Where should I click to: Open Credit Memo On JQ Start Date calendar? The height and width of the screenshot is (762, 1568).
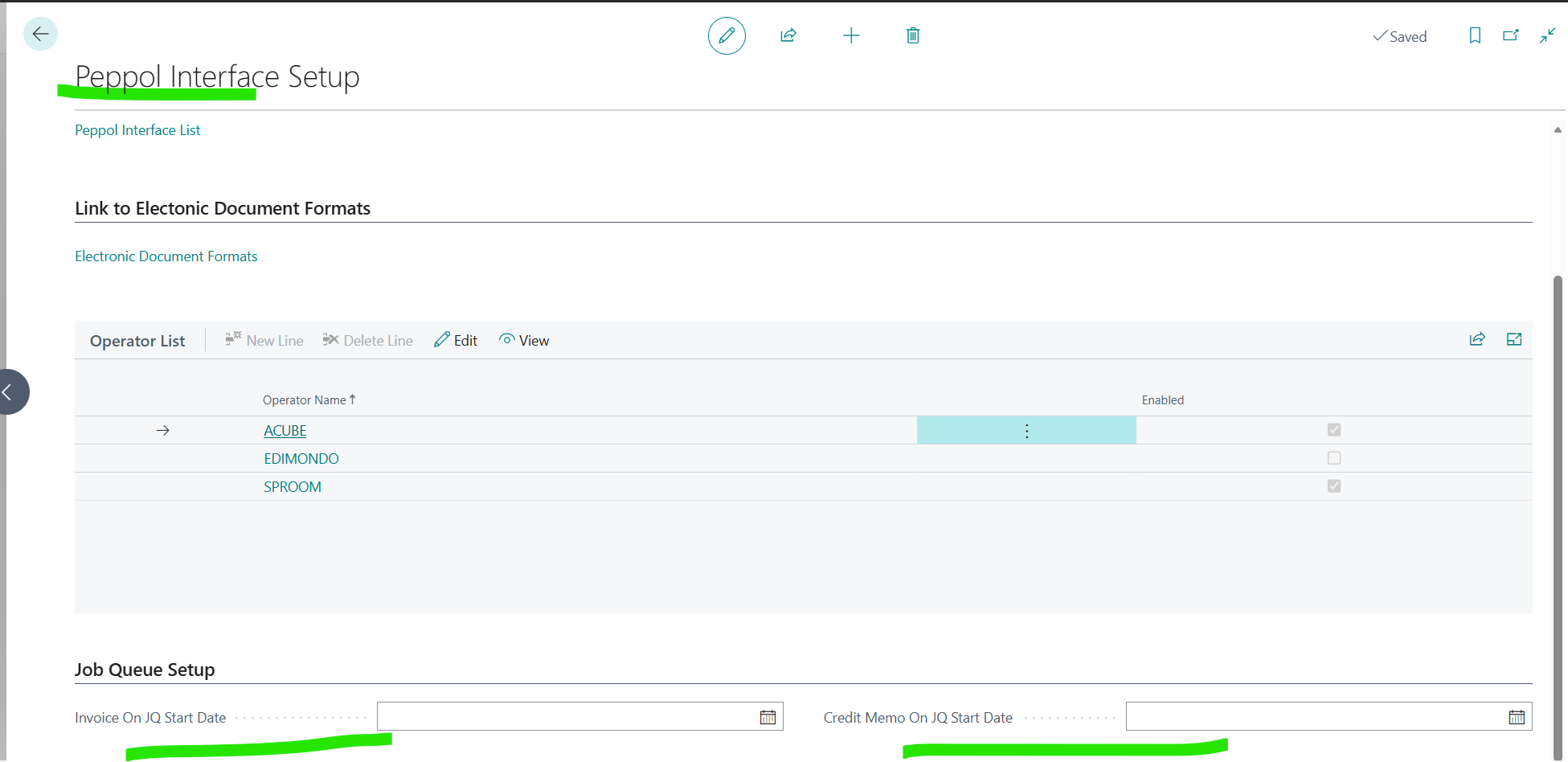tap(1517, 717)
